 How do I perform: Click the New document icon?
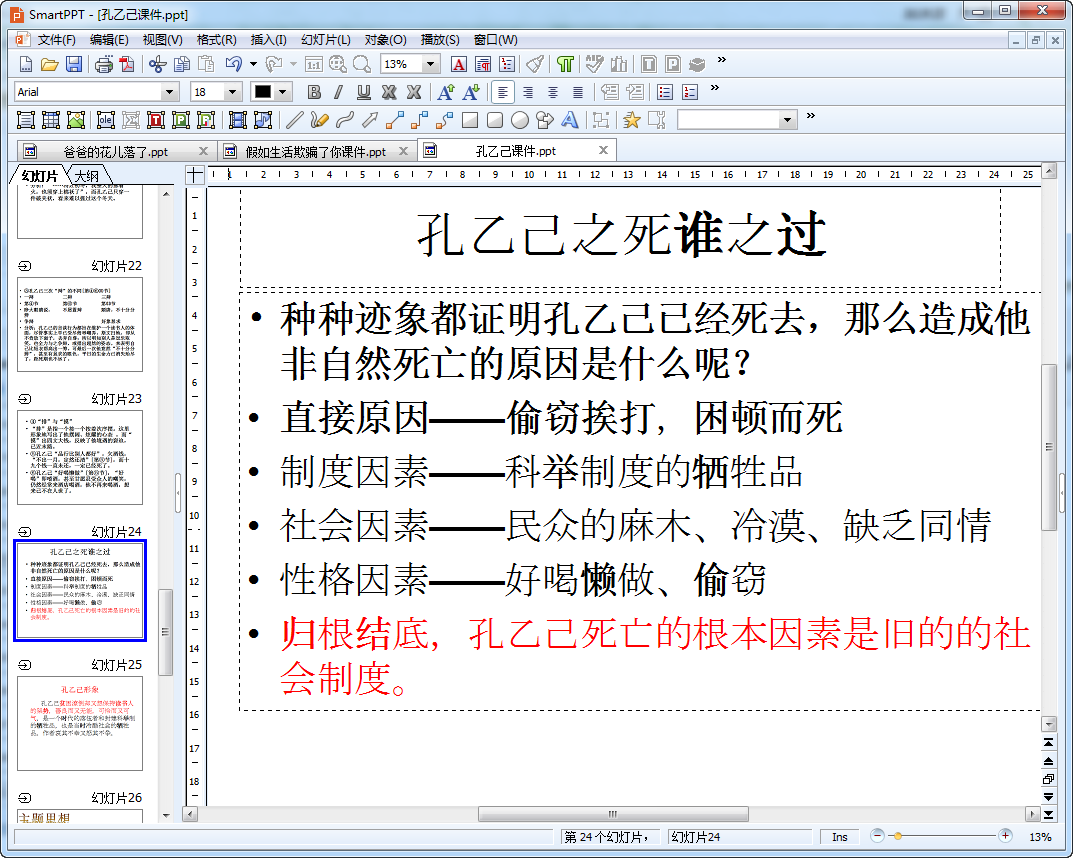25,64
